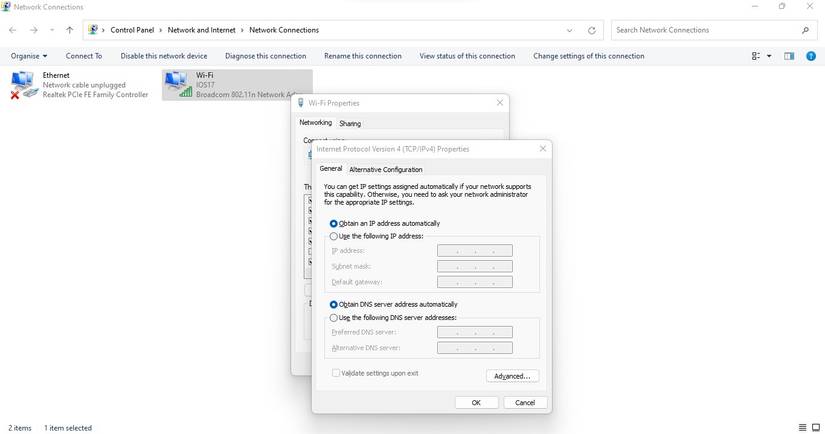Screen dimensions: 825x434
Task: Click '2 items' in status bar
Action: tap(19, 428)
